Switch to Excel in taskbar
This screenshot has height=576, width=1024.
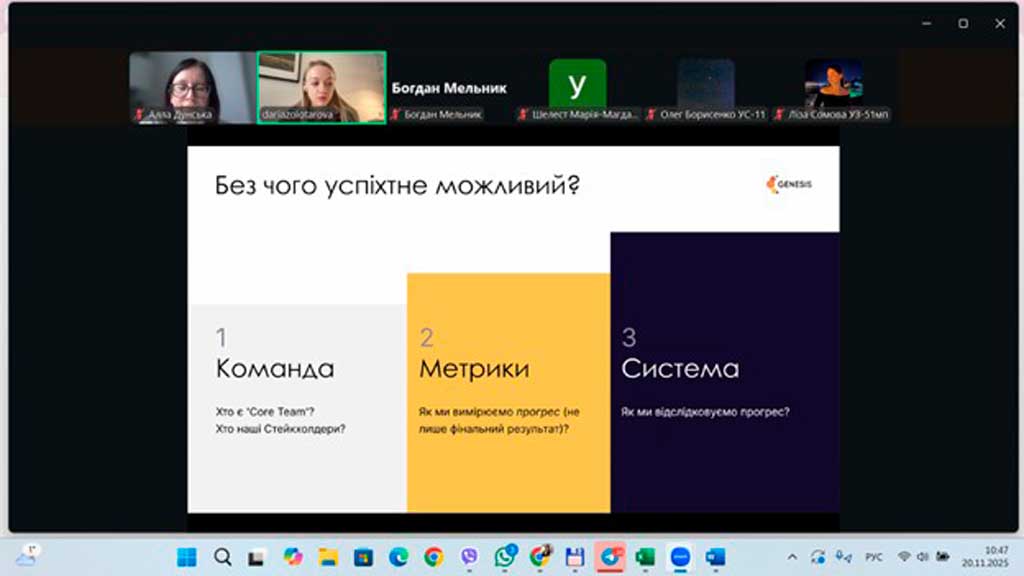(x=645, y=557)
